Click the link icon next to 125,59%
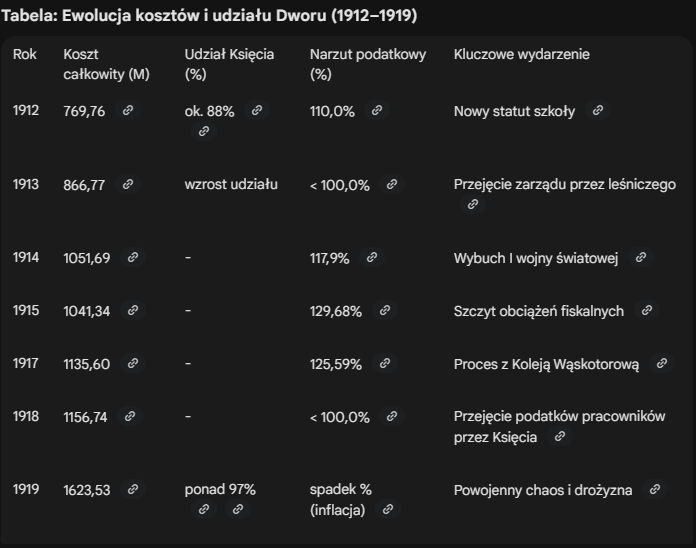 [384, 365]
